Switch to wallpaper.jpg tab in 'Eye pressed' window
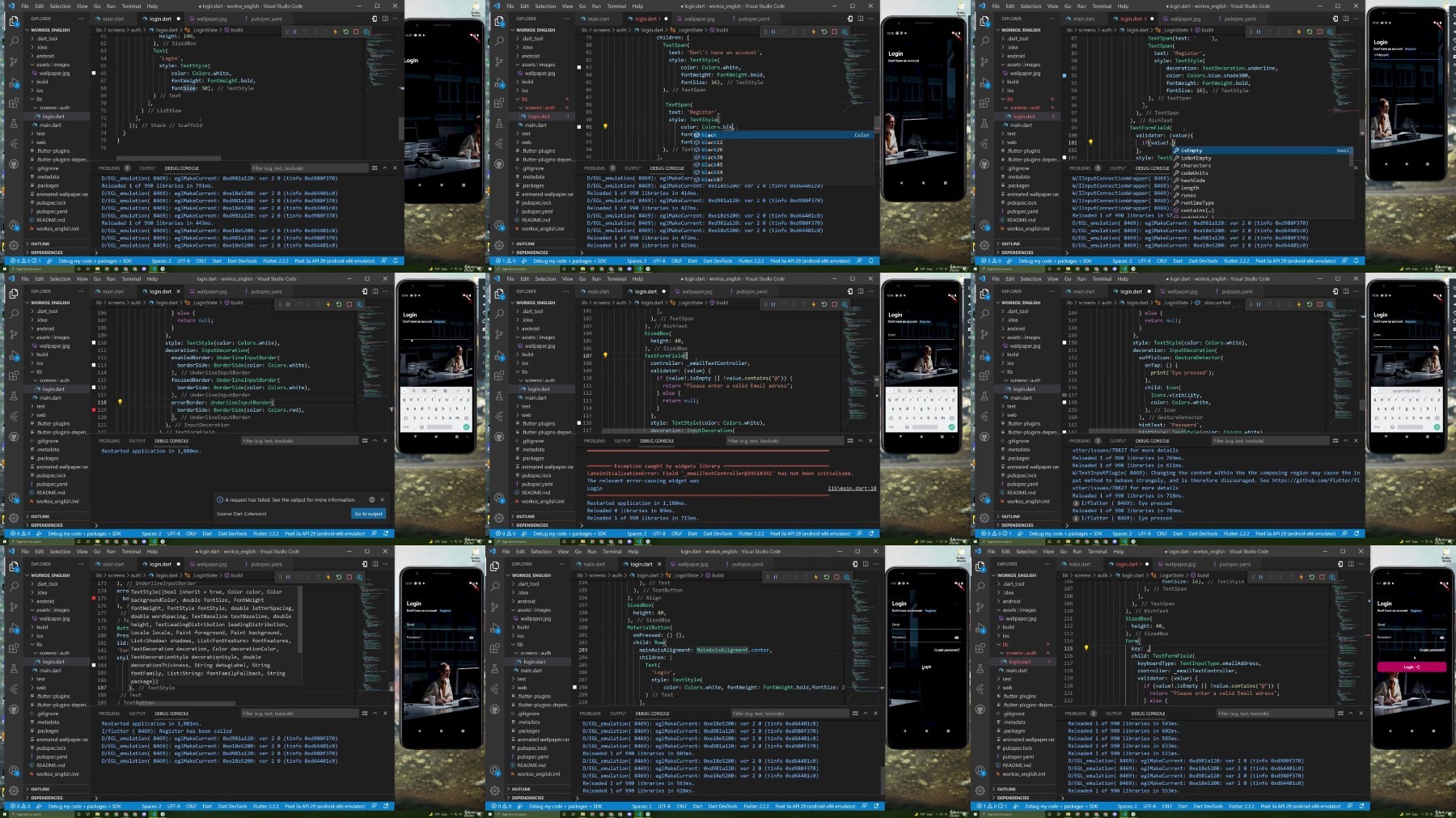 point(1183,291)
